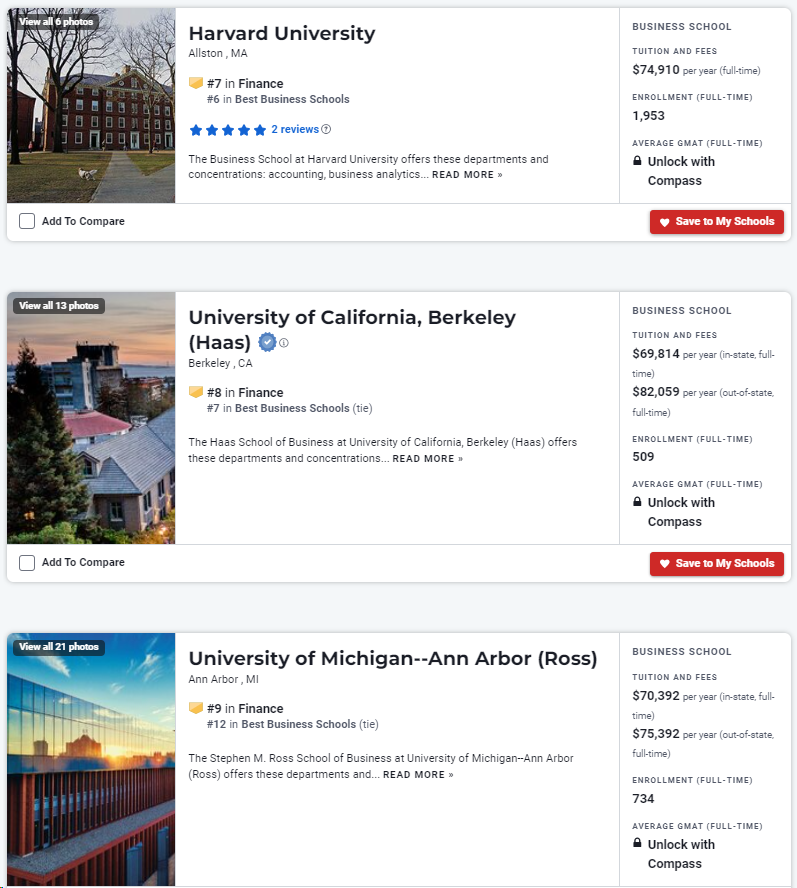This screenshot has width=797, height=888.
Task: Open University of Michigan--Ann Arbor (Ross) title link
Action: coord(393,659)
